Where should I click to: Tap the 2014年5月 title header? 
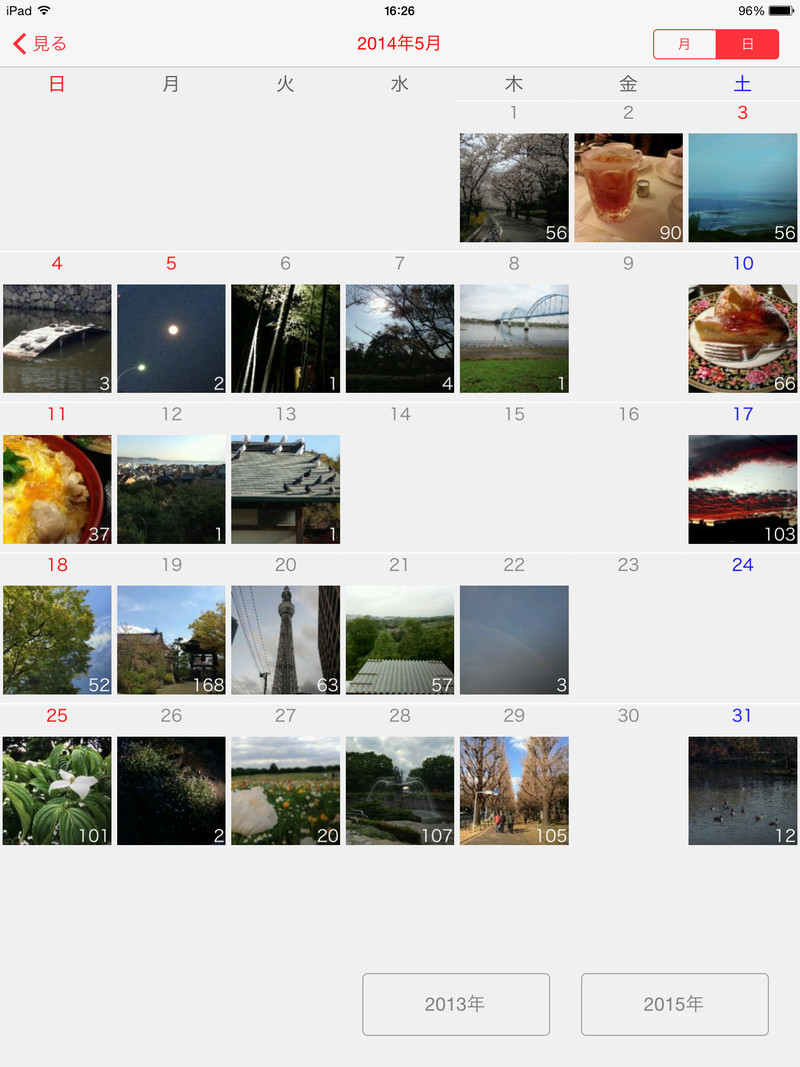(399, 44)
